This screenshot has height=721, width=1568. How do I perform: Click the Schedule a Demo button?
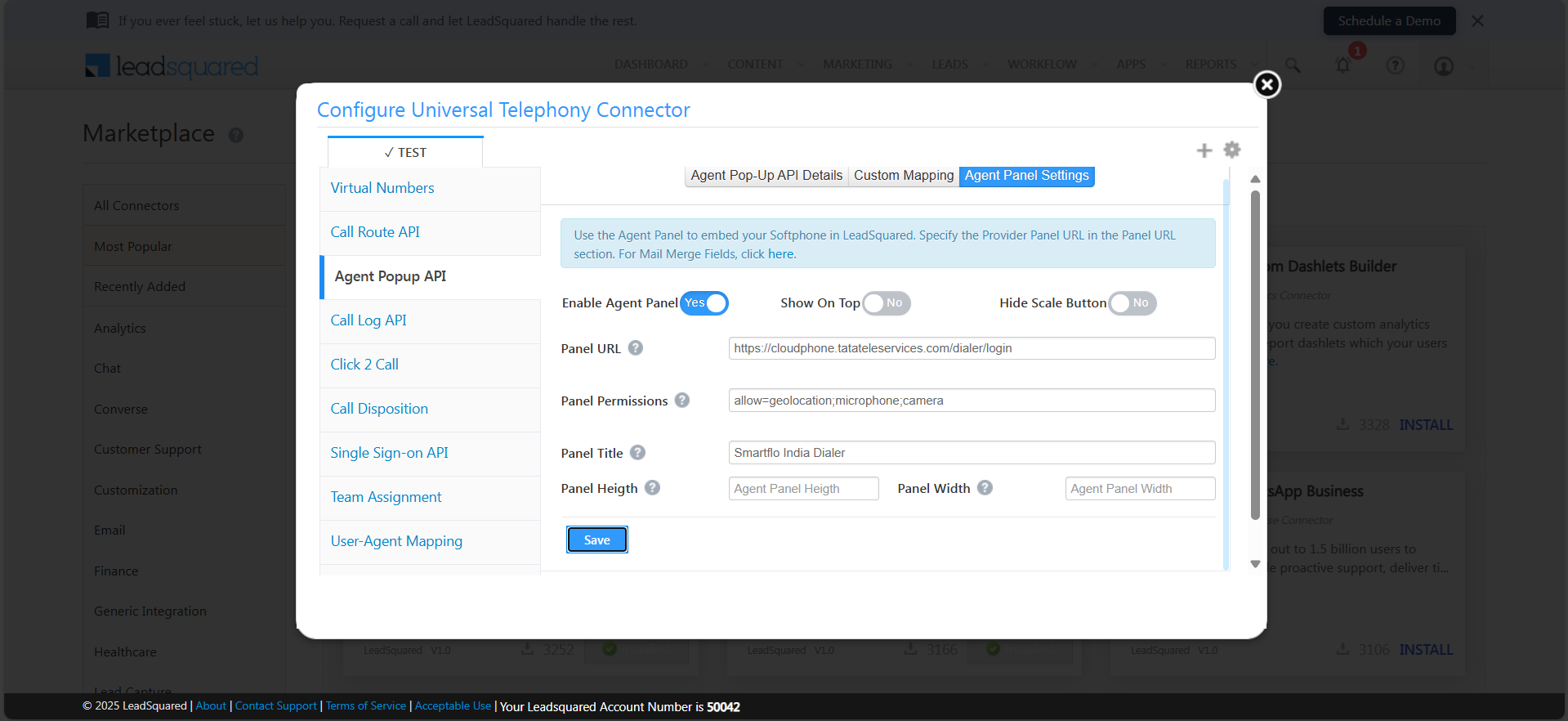click(x=1389, y=21)
